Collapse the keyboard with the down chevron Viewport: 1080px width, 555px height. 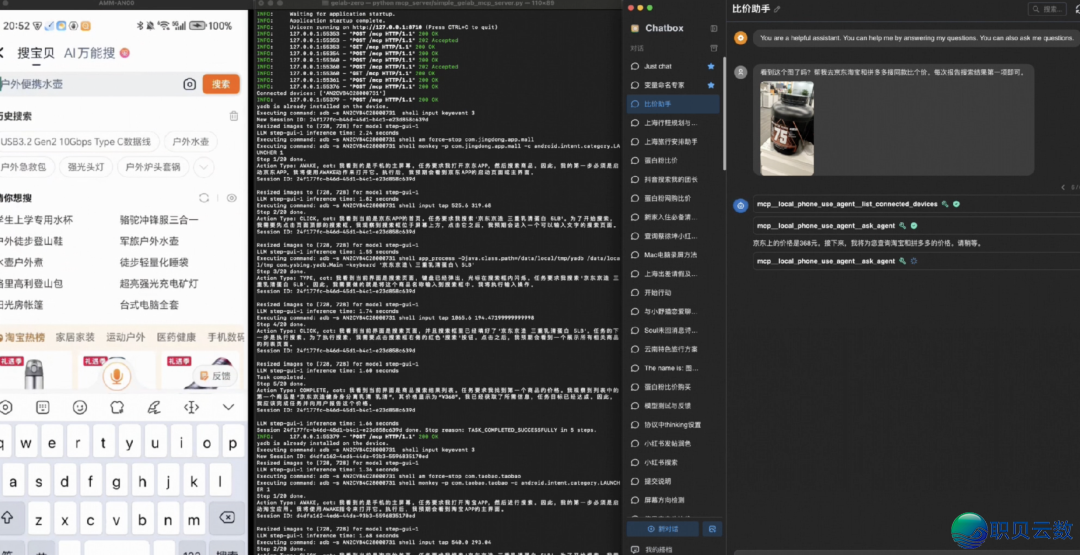(229, 407)
